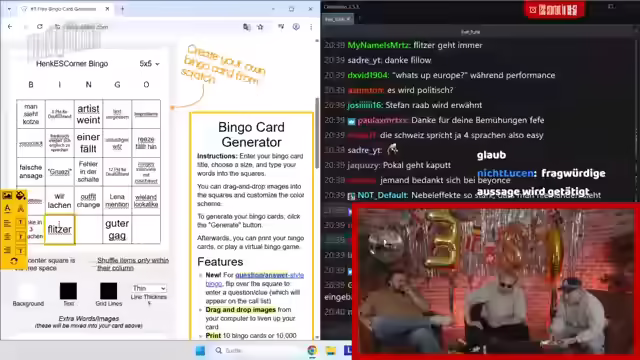Viewport: 640px width, 360px height.
Task: Choose the center-align text icon
Action: [7, 236]
